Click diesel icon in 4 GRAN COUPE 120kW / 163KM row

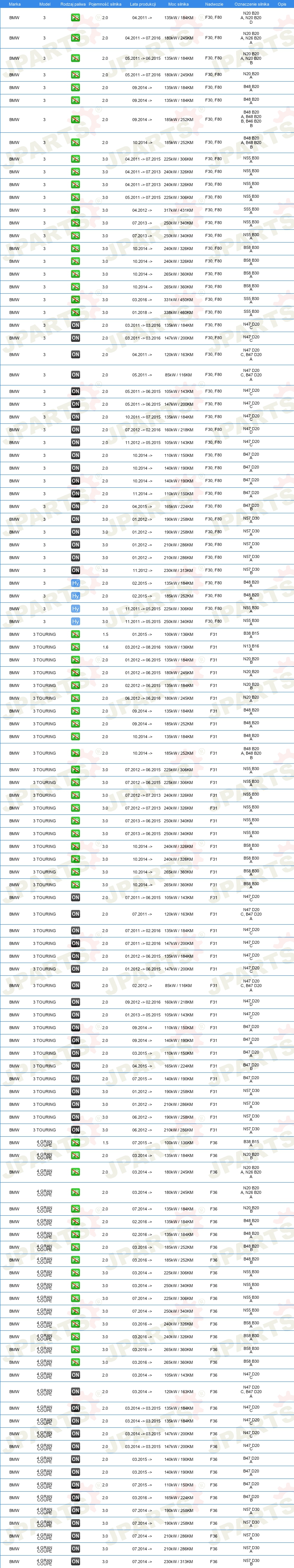(76, 1392)
